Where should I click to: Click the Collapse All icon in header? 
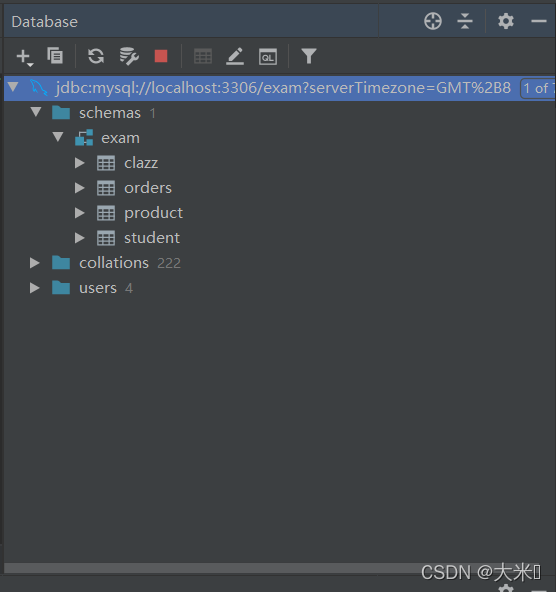(x=465, y=21)
